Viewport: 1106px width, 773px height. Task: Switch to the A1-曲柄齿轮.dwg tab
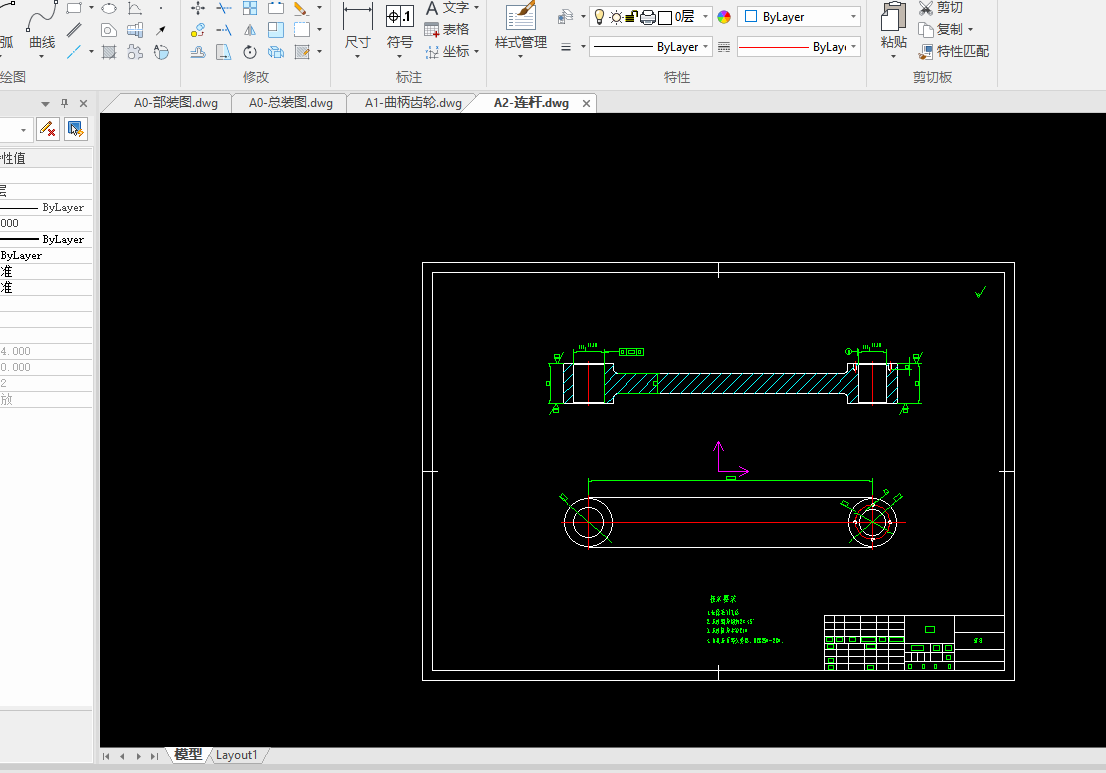point(412,103)
